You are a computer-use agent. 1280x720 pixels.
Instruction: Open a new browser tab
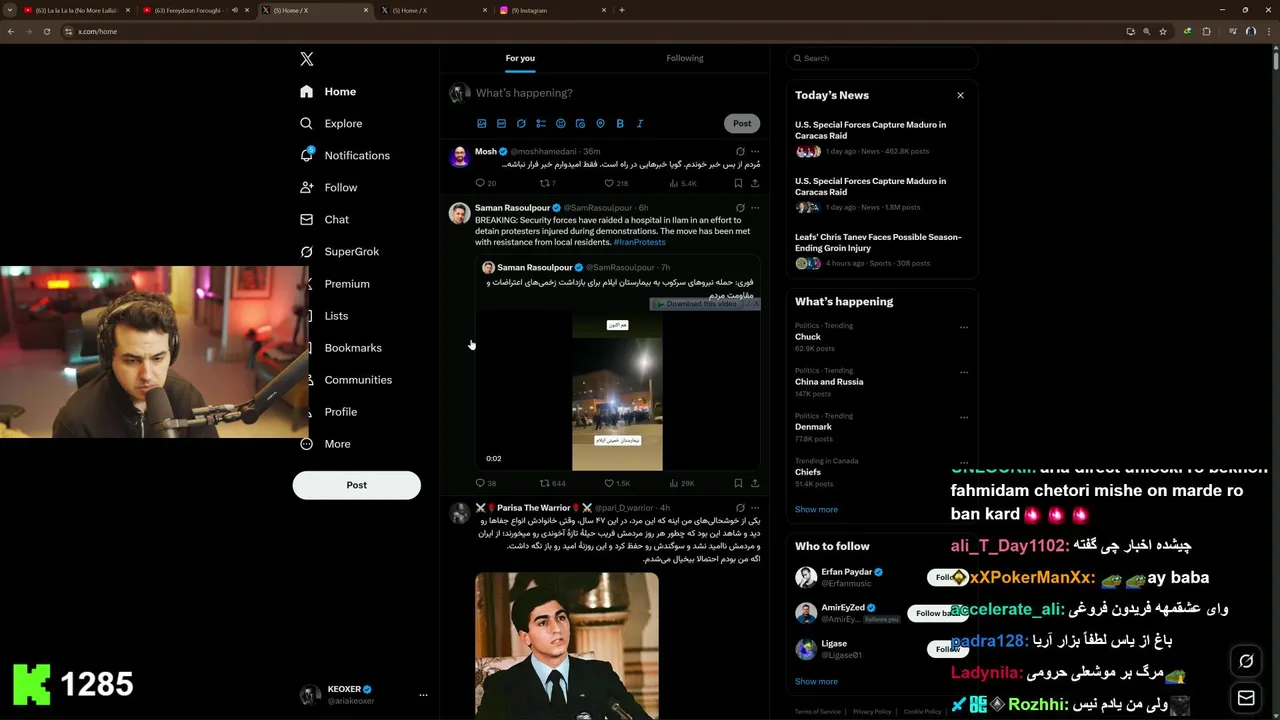pyautogui.click(x=622, y=10)
